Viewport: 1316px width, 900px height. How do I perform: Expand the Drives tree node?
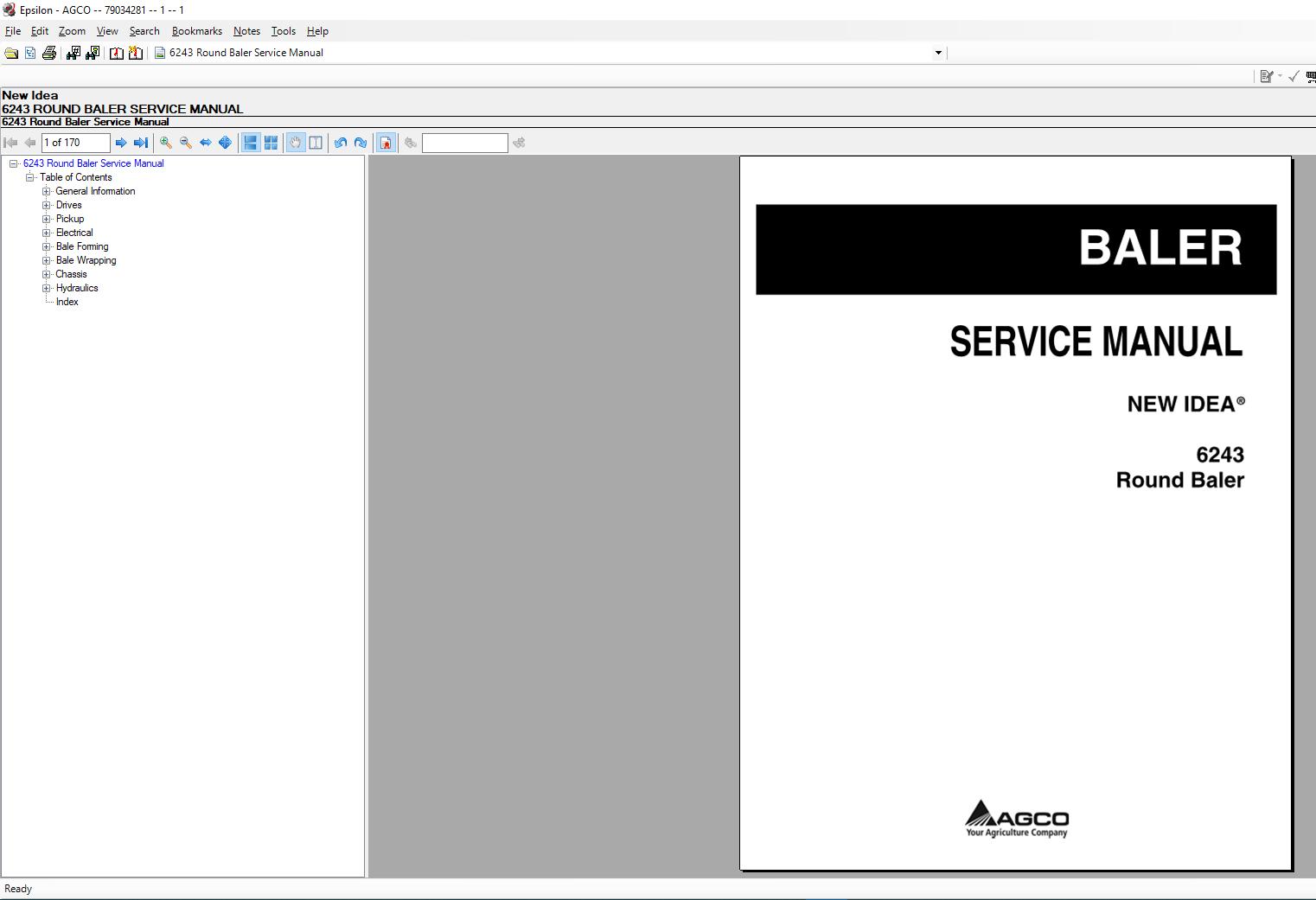[x=47, y=205]
